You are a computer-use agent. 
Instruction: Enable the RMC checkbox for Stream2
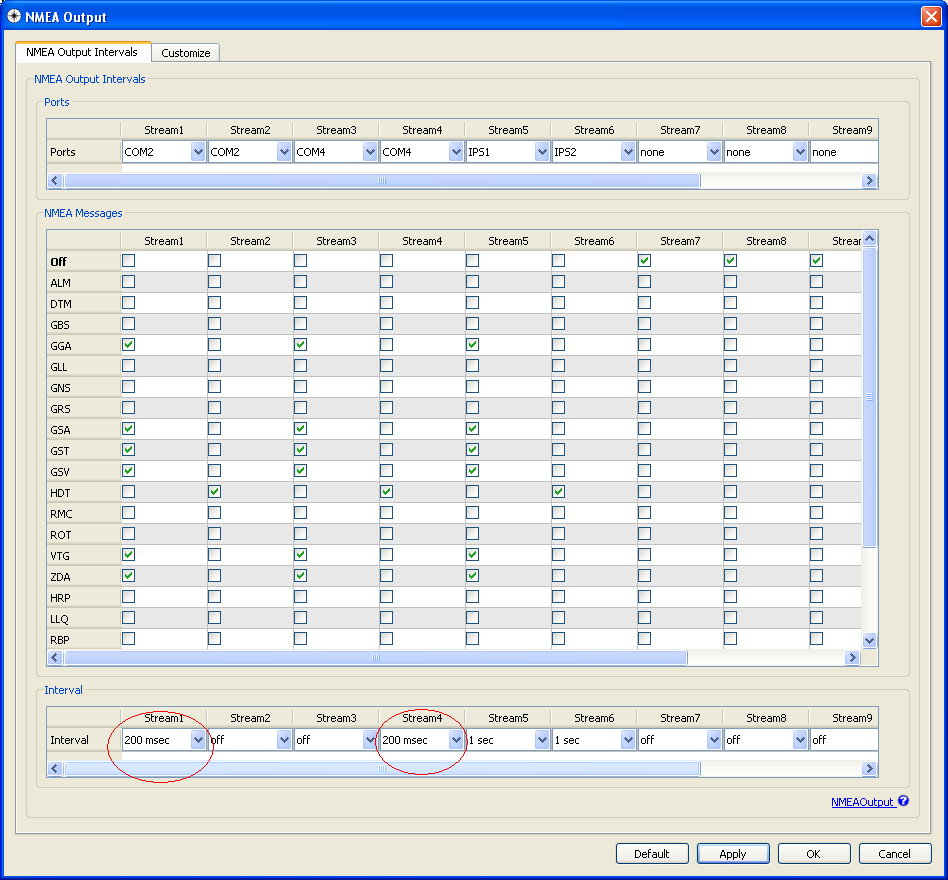[214, 512]
